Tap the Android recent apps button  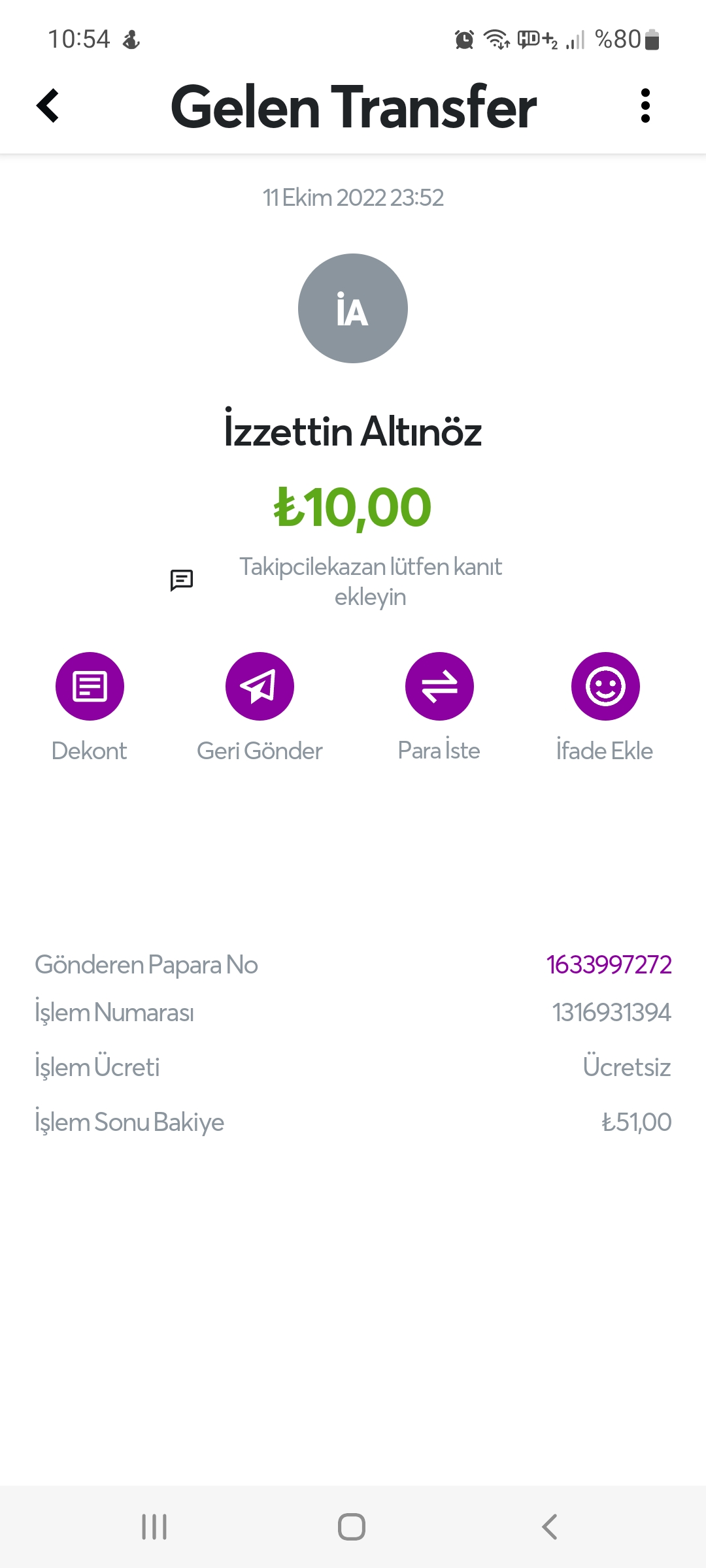click(x=154, y=1527)
